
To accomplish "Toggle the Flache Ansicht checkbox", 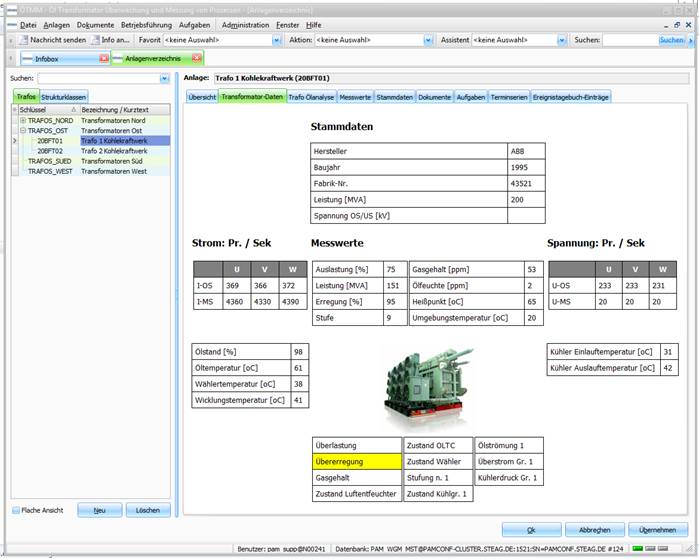I will 16,510.
